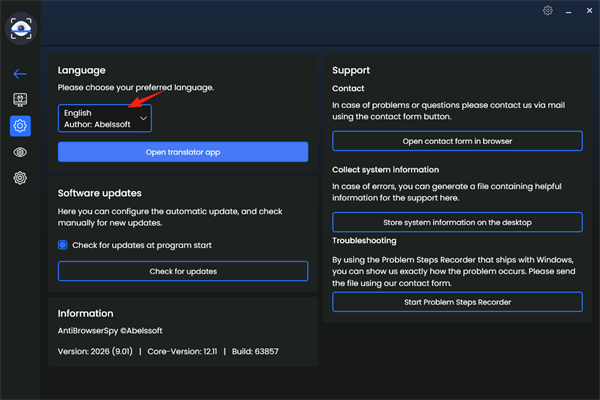Open settings gear in the title bar
Screen dimensions: 600x400
(547, 11)
